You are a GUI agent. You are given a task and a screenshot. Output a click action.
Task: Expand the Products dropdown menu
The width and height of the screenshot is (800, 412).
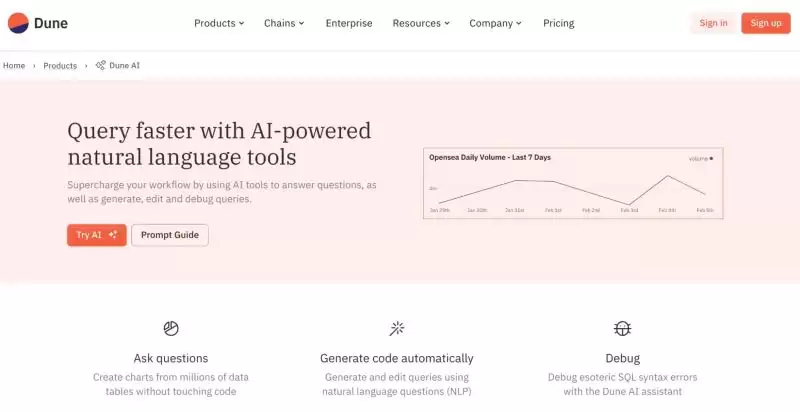click(219, 23)
